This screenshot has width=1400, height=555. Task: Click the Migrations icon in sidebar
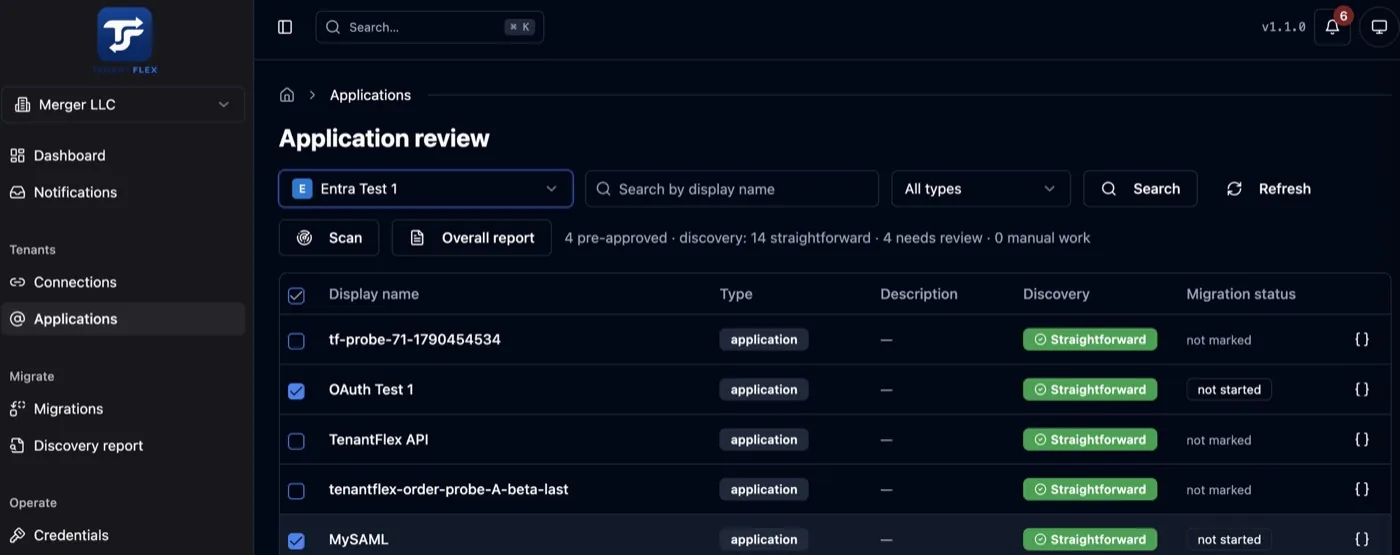[17, 409]
